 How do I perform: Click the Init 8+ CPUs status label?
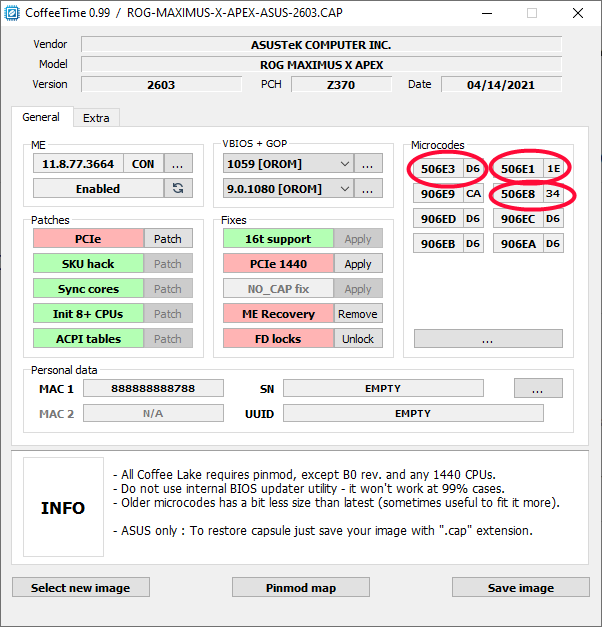point(88,314)
